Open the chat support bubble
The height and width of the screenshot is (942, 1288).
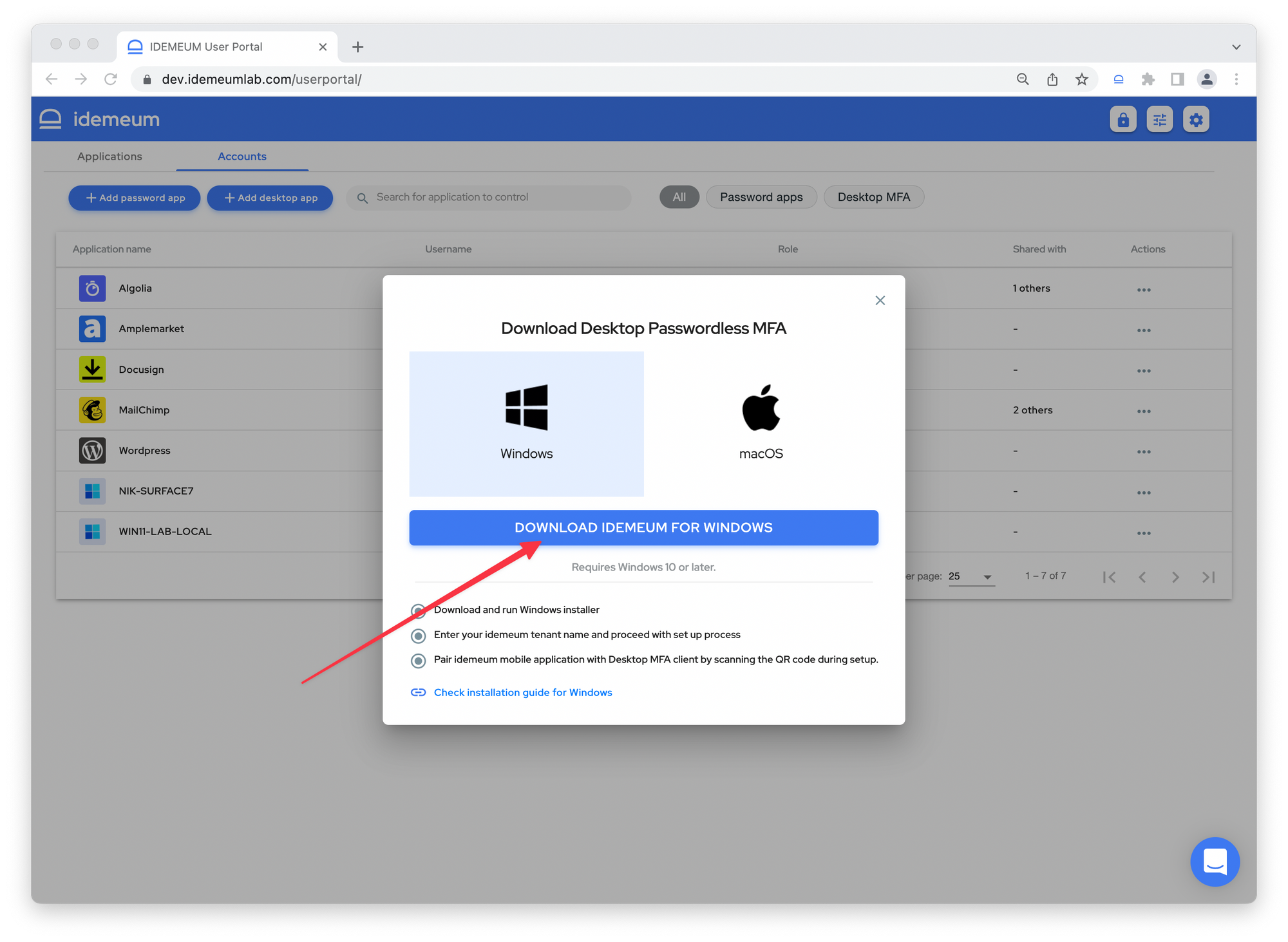pyautogui.click(x=1215, y=862)
